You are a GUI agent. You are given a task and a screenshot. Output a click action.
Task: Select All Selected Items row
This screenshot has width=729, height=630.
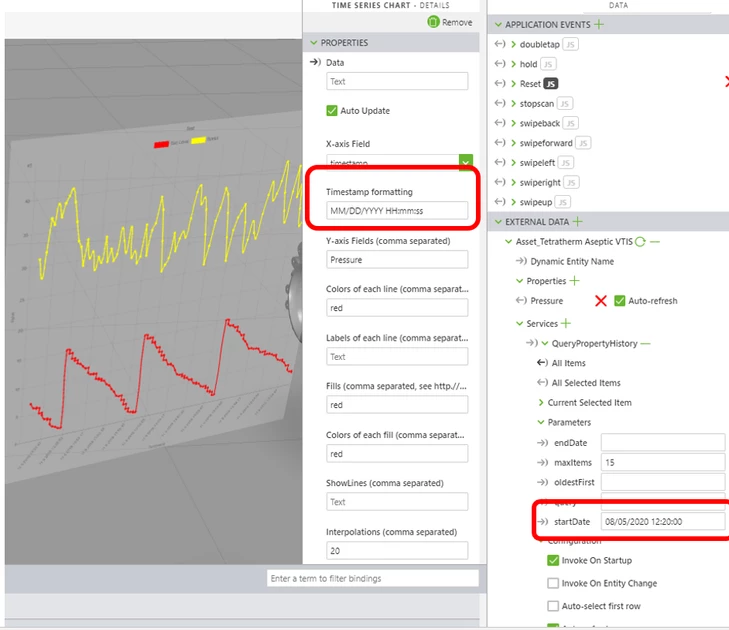pyautogui.click(x=586, y=383)
